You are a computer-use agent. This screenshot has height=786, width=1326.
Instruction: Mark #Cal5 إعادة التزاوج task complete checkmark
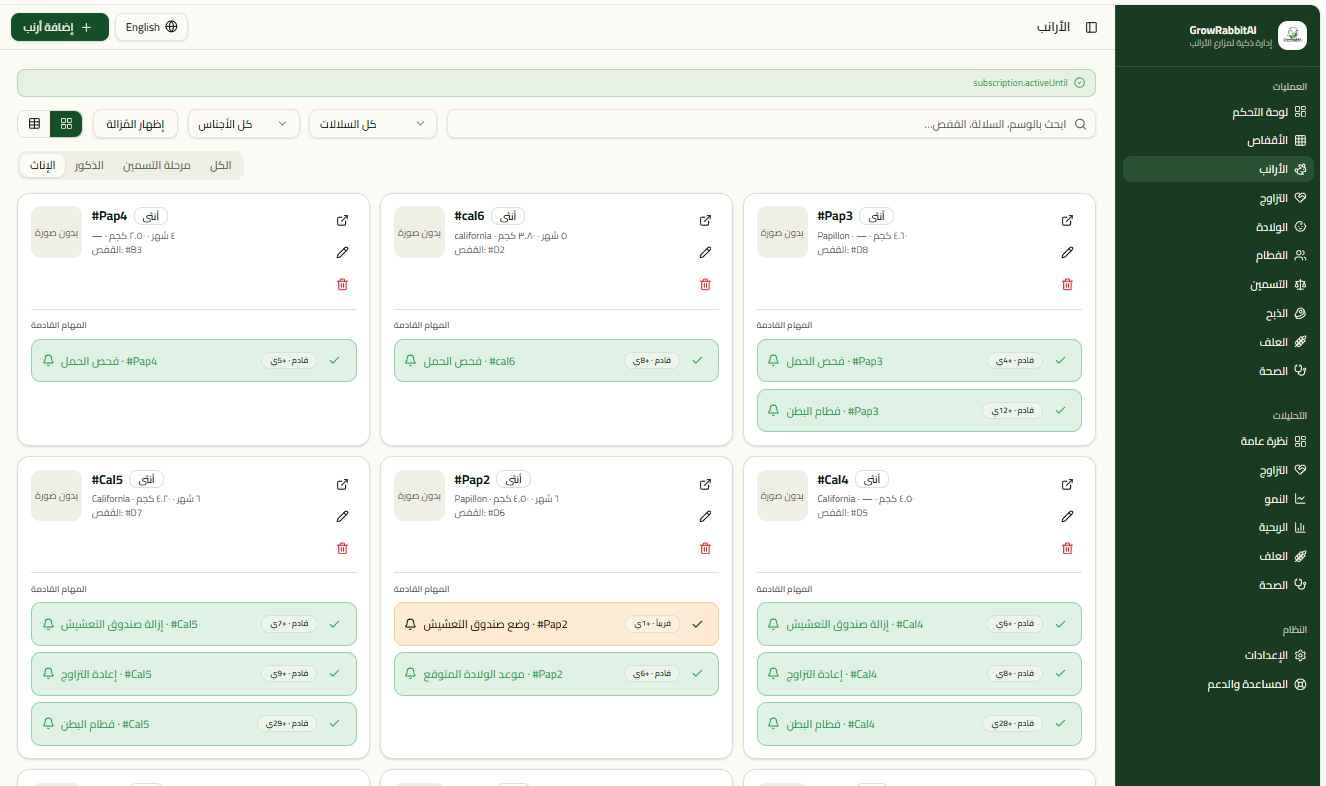[x=335, y=674]
